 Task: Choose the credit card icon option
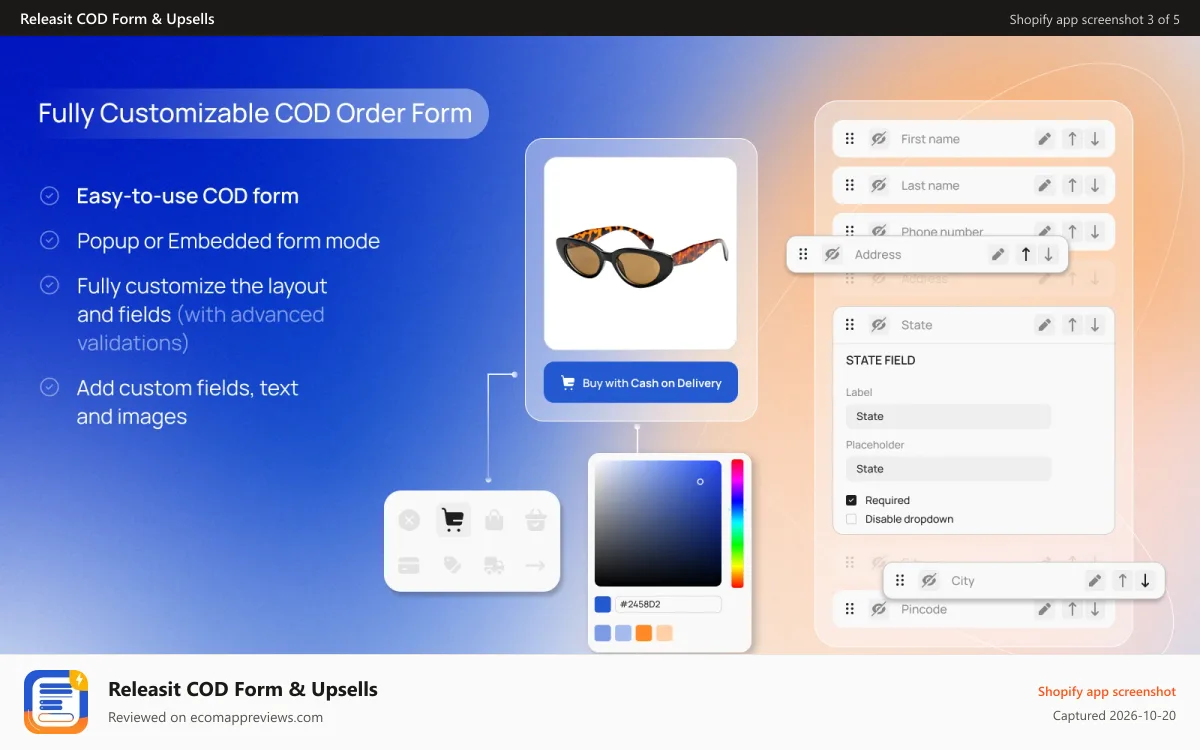tap(409, 565)
